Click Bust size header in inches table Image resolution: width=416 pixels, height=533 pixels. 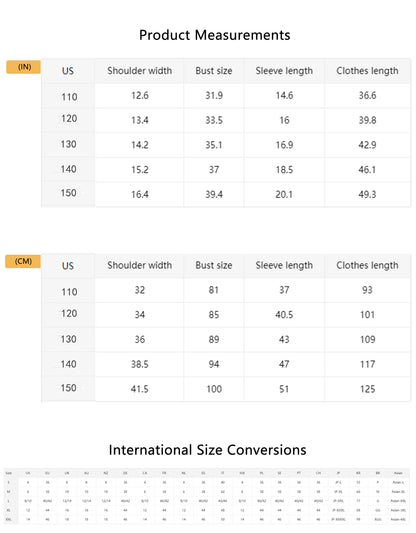[x=214, y=71]
